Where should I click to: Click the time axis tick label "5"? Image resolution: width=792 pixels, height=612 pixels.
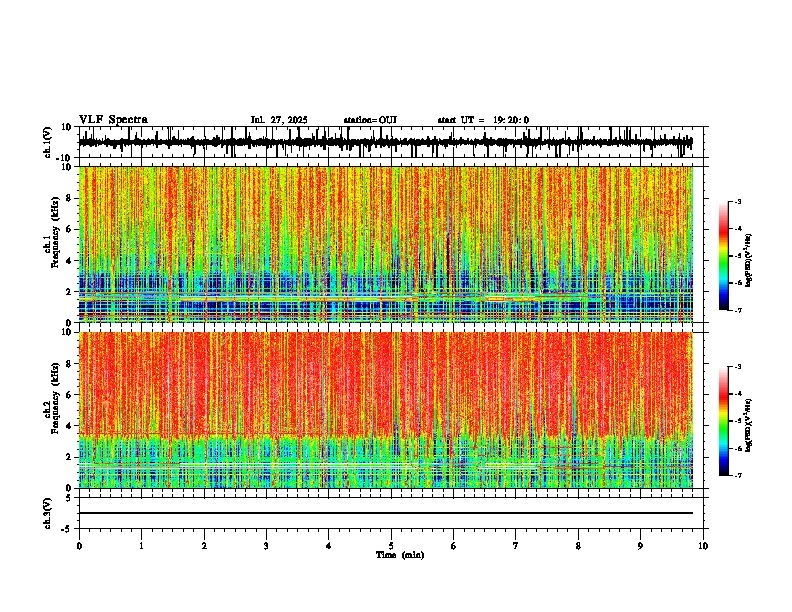391,546
